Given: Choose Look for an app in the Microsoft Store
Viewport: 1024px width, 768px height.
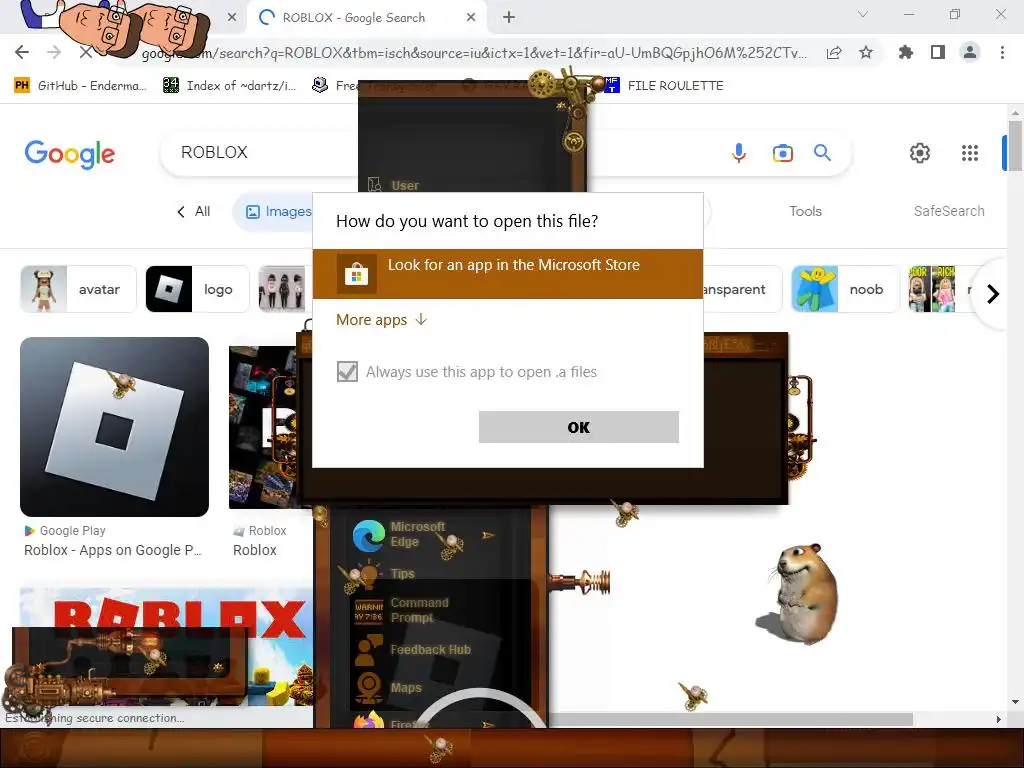Looking at the screenshot, I should click(507, 274).
